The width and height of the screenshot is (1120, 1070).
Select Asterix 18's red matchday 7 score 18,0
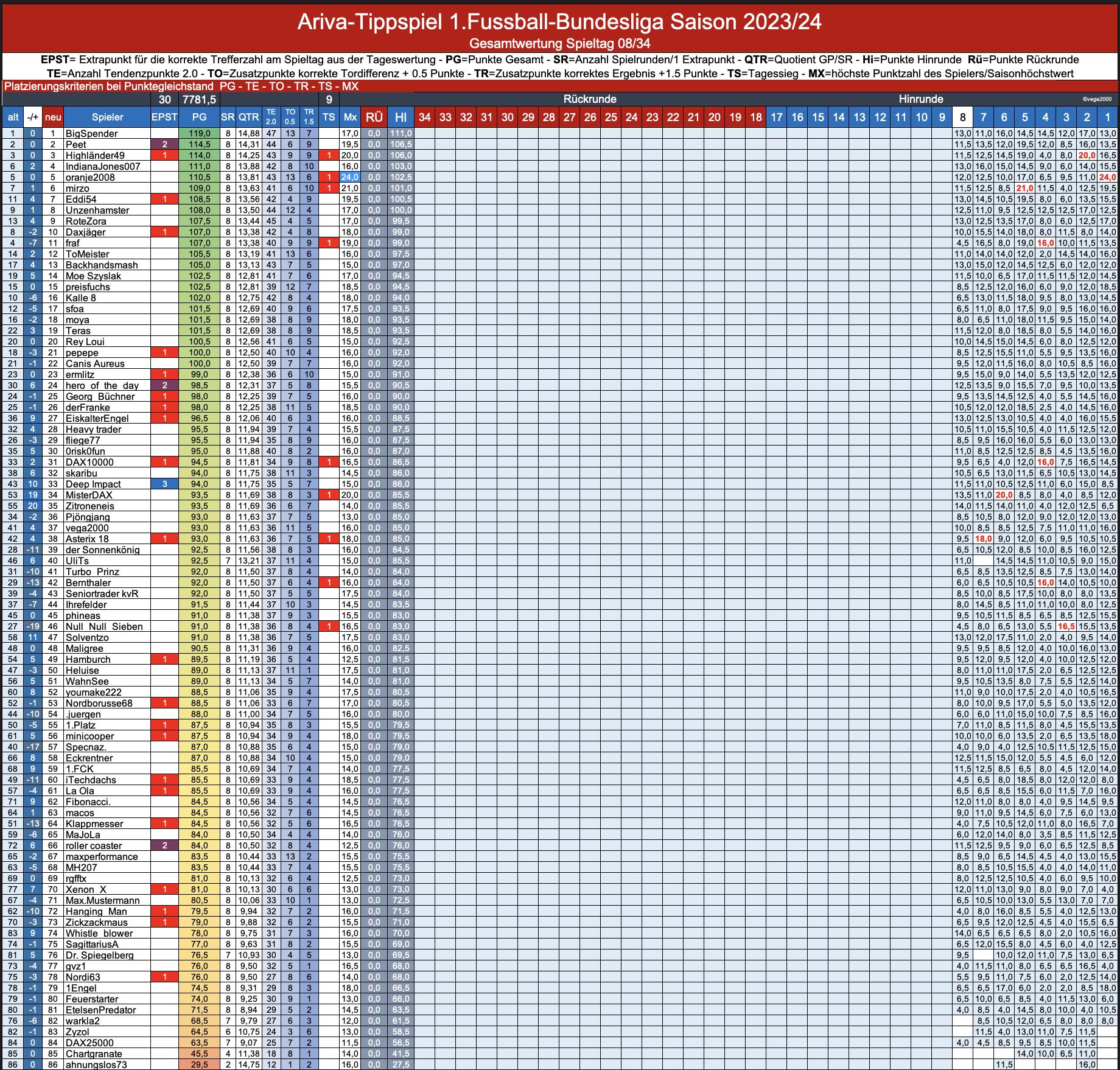coord(983,539)
